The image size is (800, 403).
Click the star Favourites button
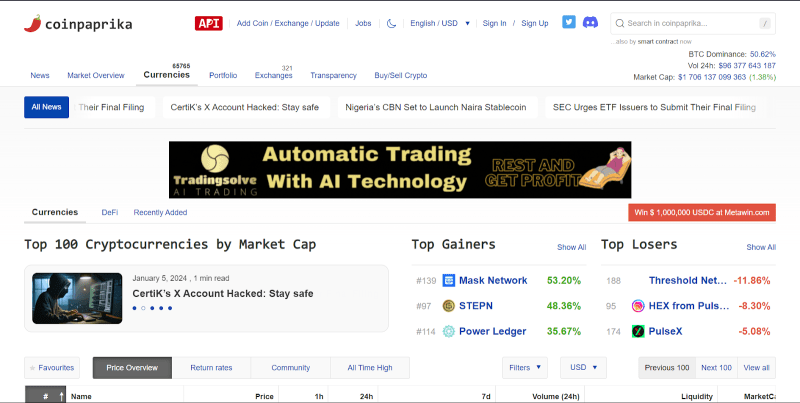(x=52, y=368)
